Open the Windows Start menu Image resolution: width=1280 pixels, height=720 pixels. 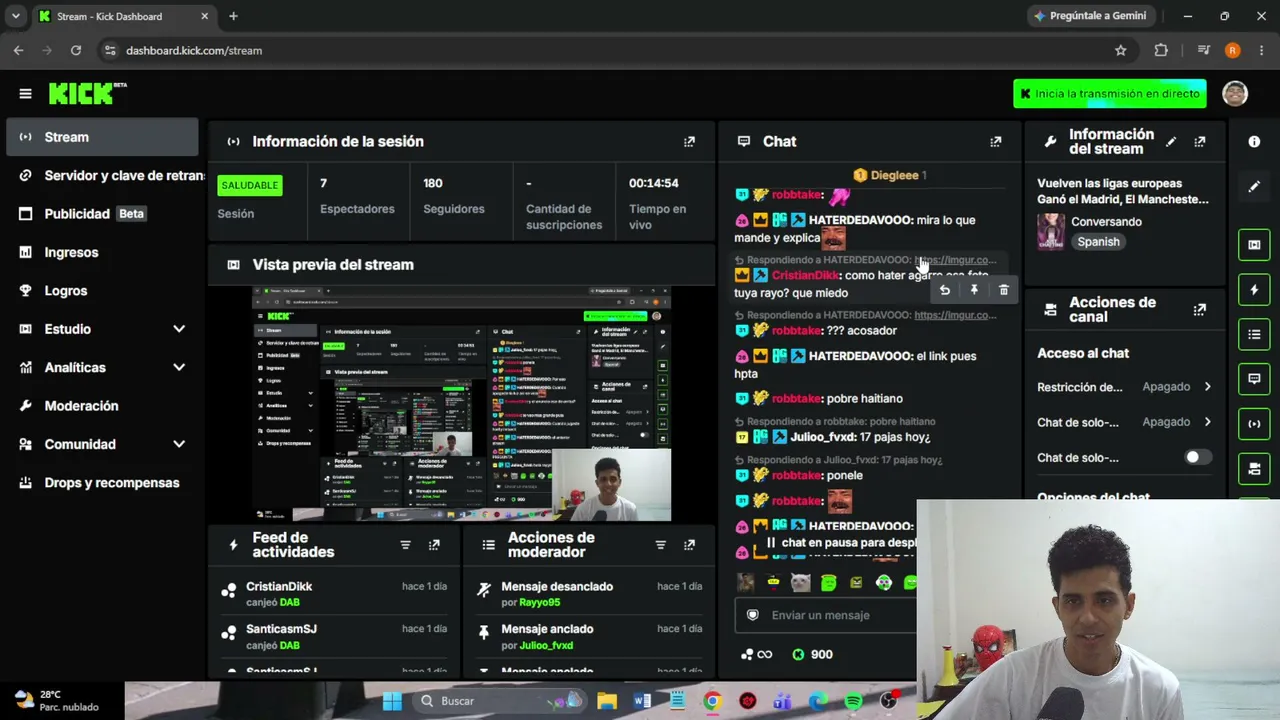tap(391, 701)
